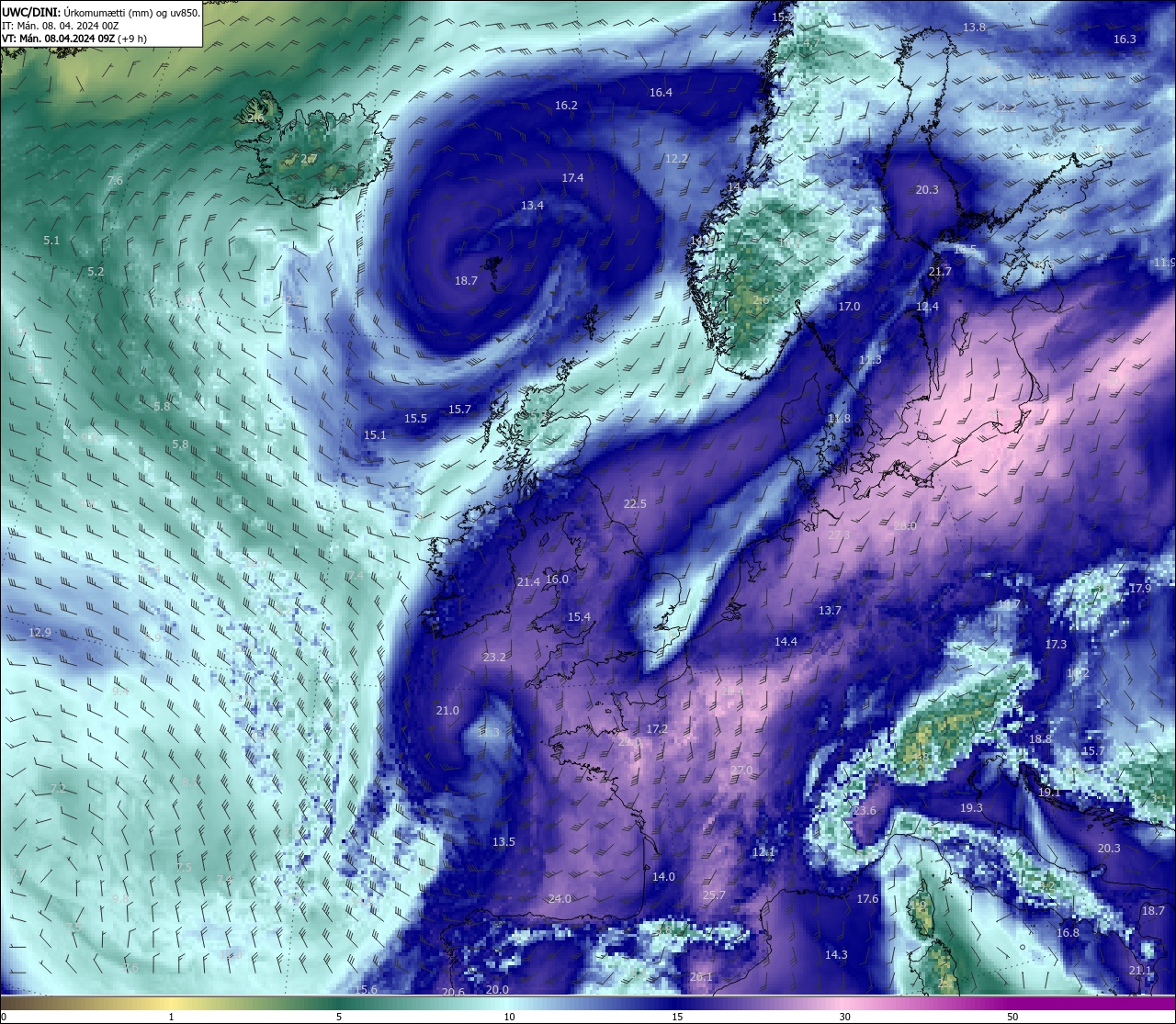The image size is (1176, 1024).
Task: Click the 23.2 value south of Ireland
Action: coord(494,658)
